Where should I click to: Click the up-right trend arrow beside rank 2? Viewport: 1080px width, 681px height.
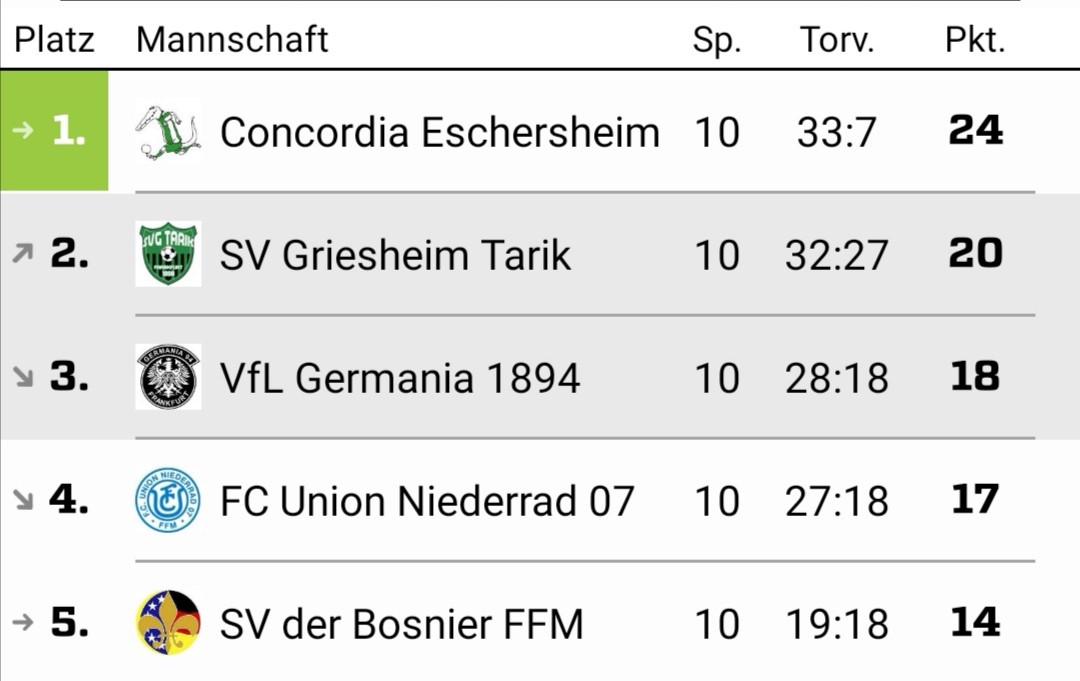(x=23, y=253)
